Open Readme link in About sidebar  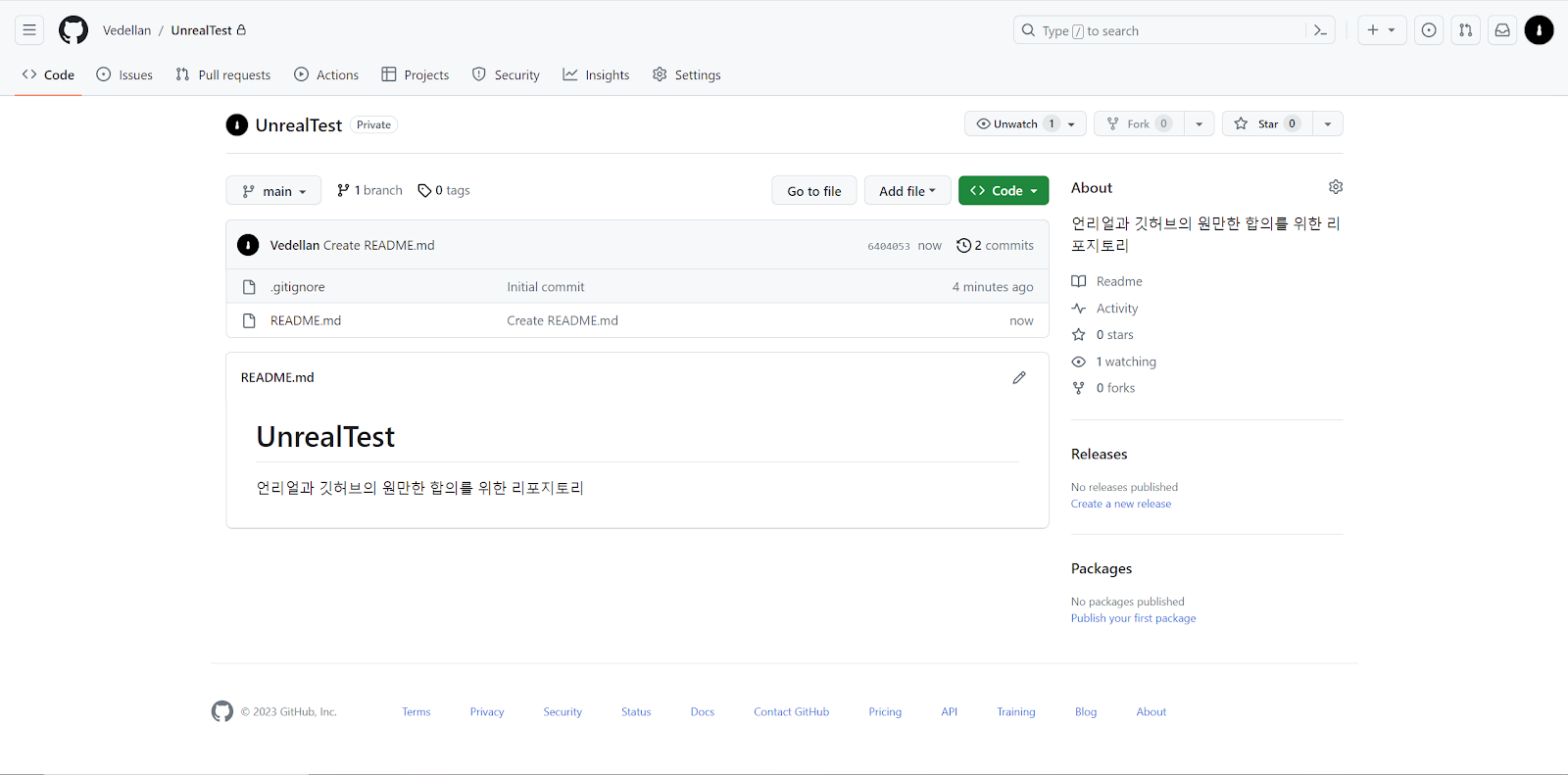pos(1107,281)
